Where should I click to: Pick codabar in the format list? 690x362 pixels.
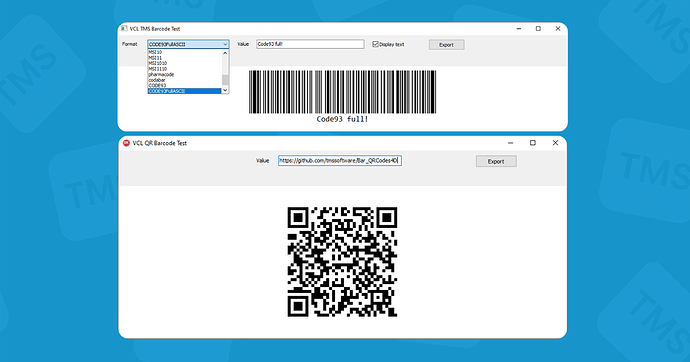184,80
